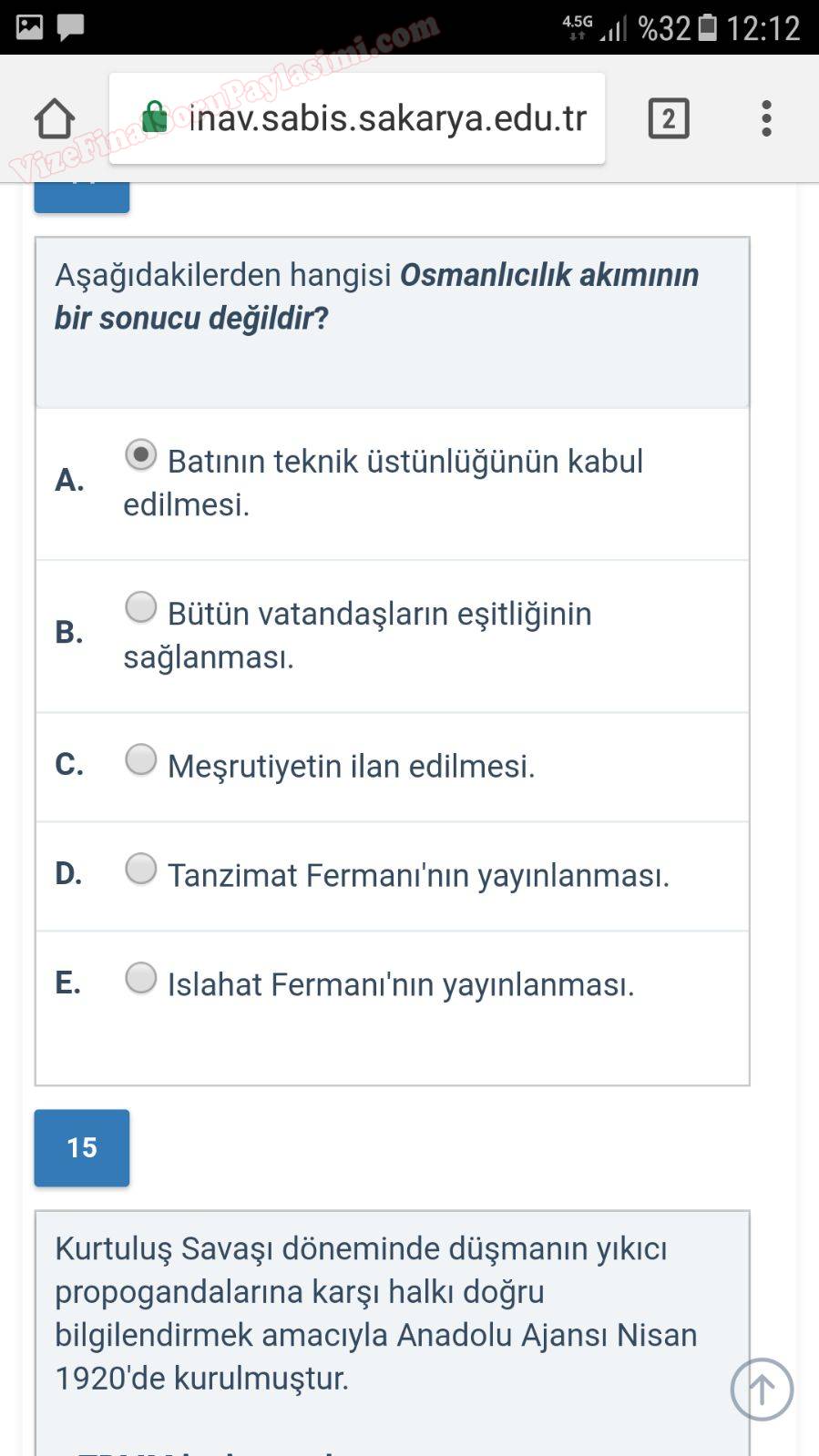
Task: Click the partially hidden blue question number button
Action: tap(82, 198)
